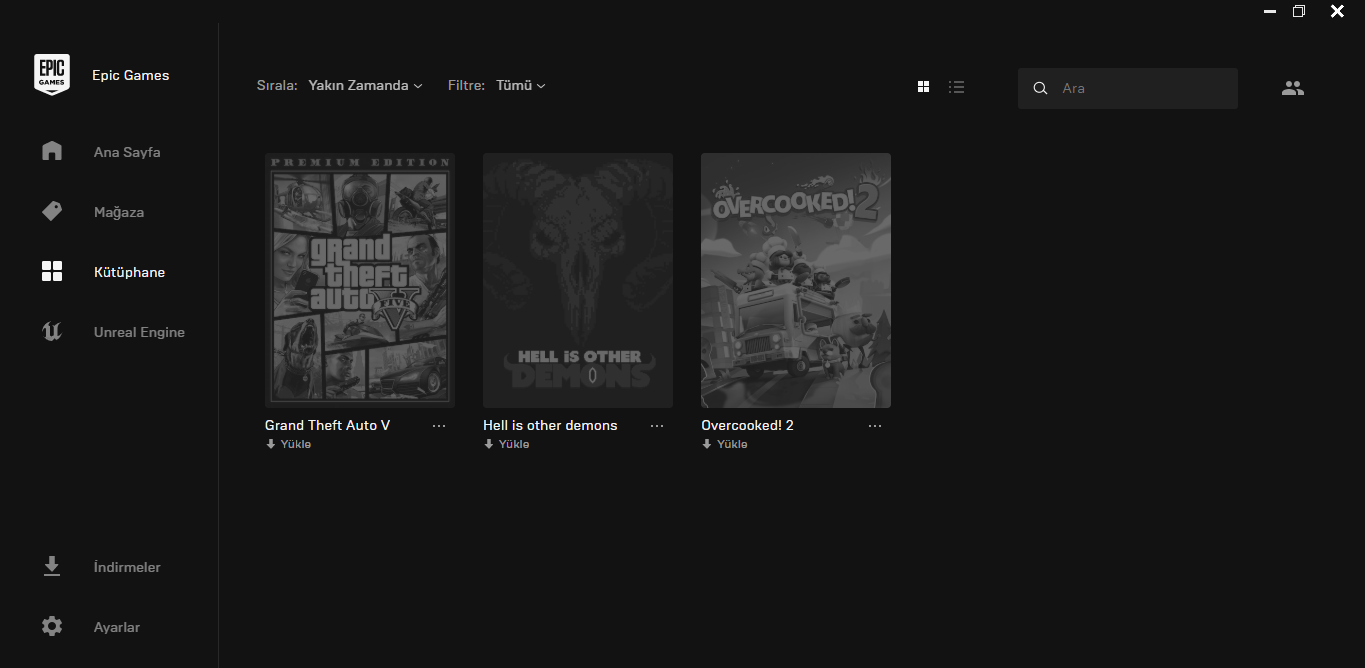
Task: Select Kütüphane in the sidebar
Action: (x=130, y=272)
